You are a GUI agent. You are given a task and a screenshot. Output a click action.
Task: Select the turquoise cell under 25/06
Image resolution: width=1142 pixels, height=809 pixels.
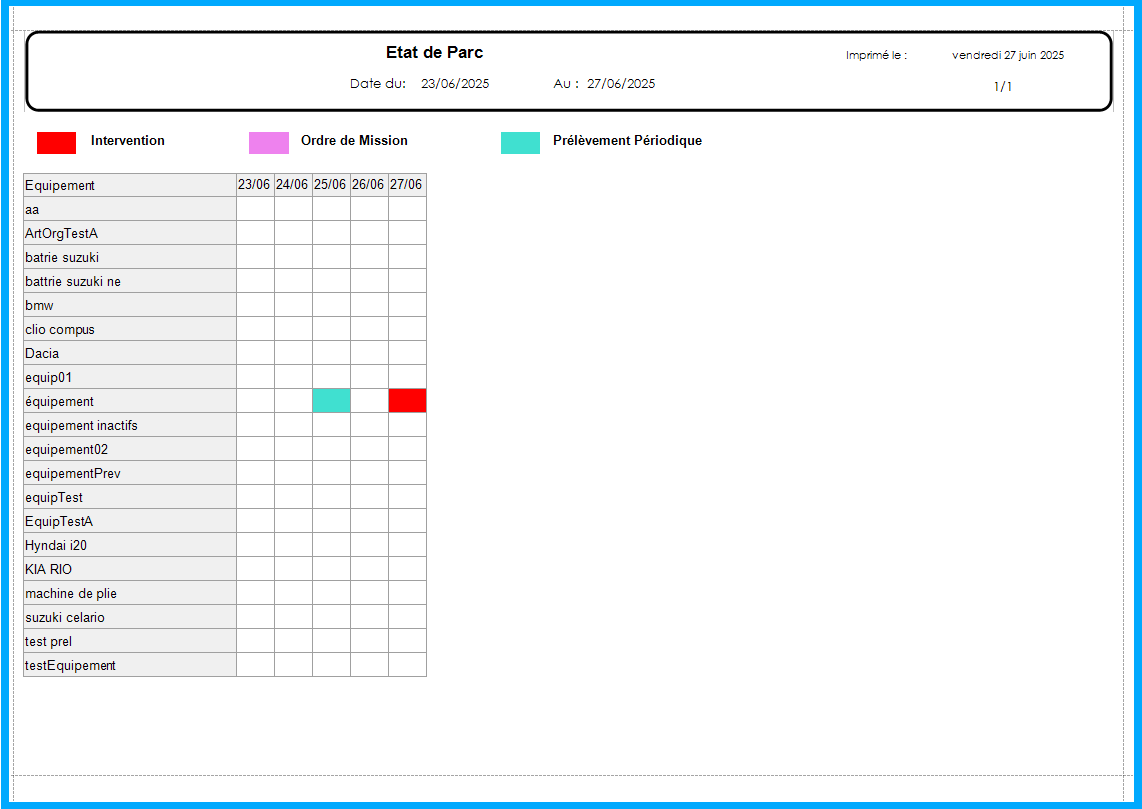pyautogui.click(x=331, y=401)
